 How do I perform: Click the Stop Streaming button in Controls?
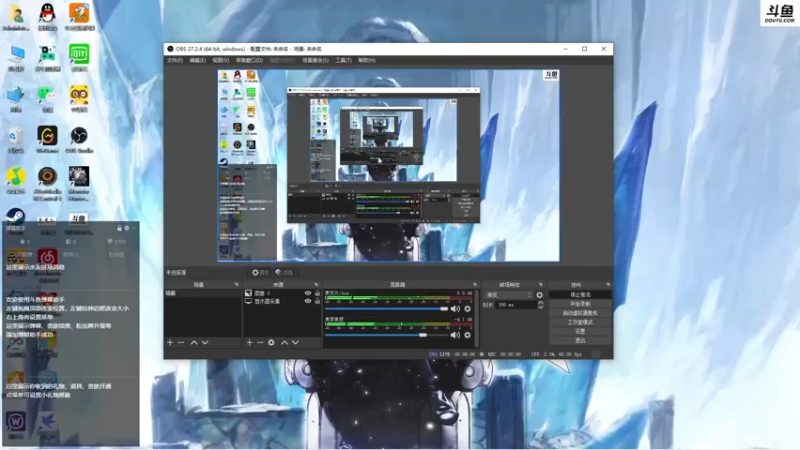tap(580, 295)
